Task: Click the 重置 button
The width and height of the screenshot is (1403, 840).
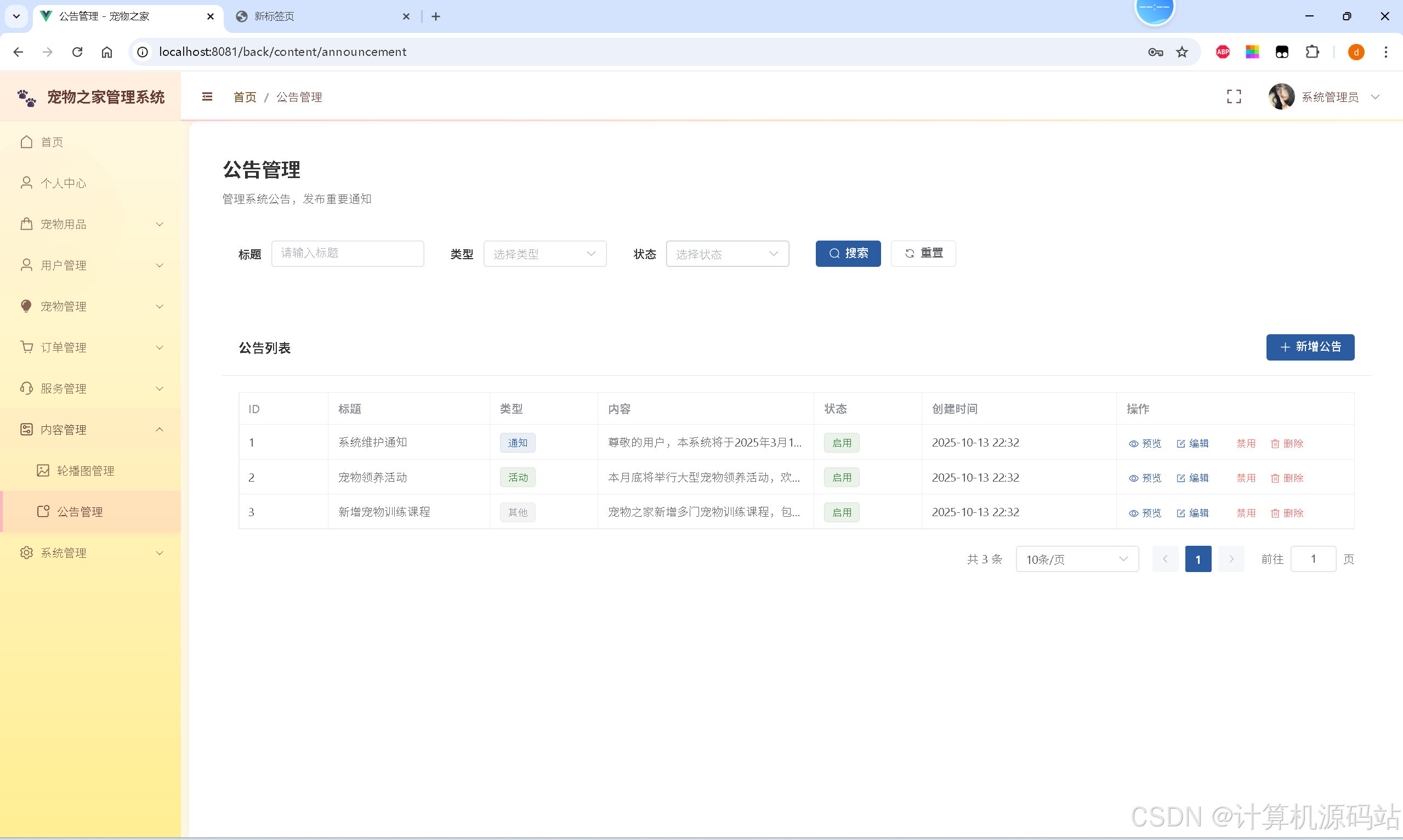Action: pos(923,253)
